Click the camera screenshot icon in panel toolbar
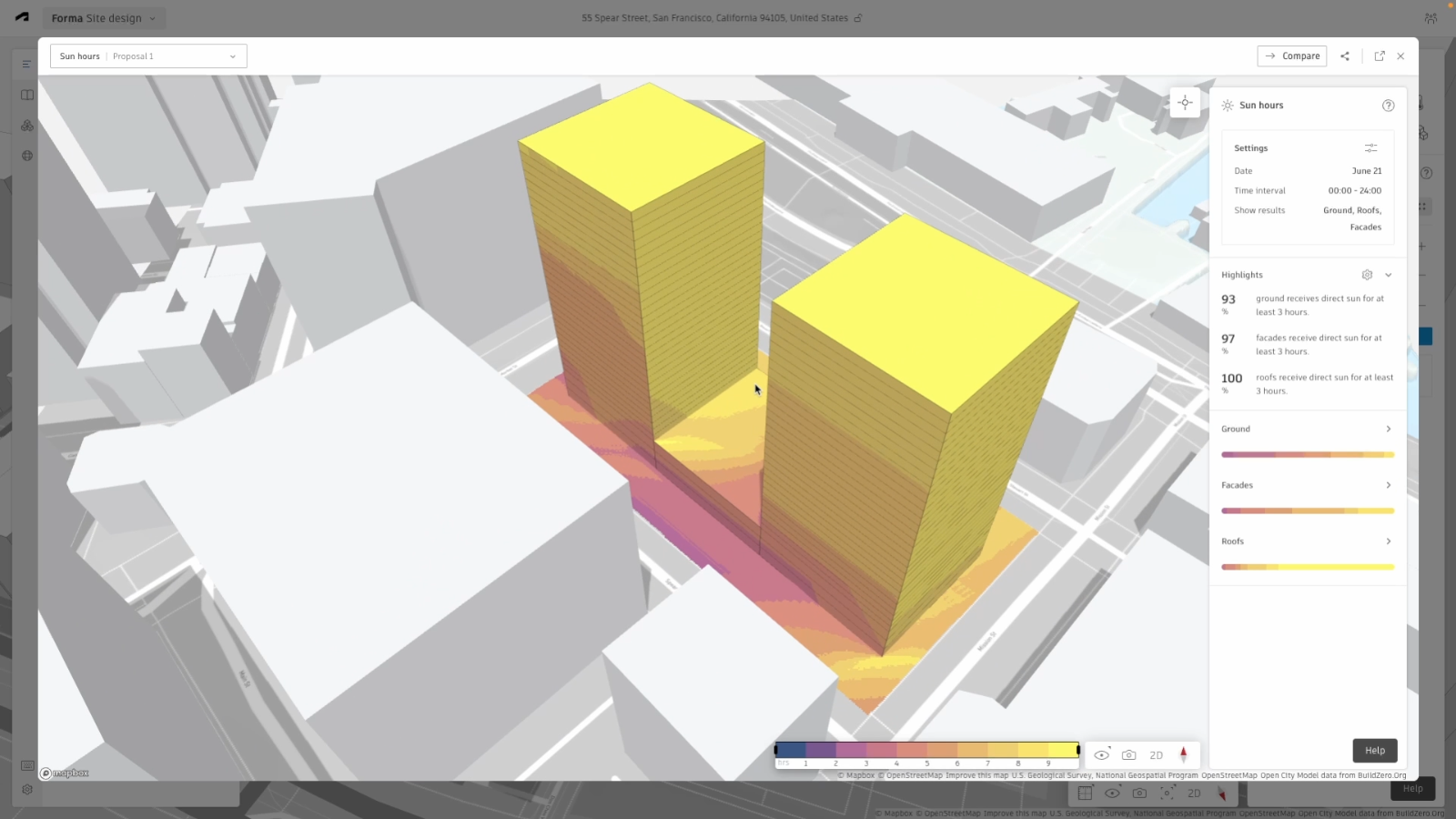This screenshot has width=1456, height=819. click(1129, 755)
